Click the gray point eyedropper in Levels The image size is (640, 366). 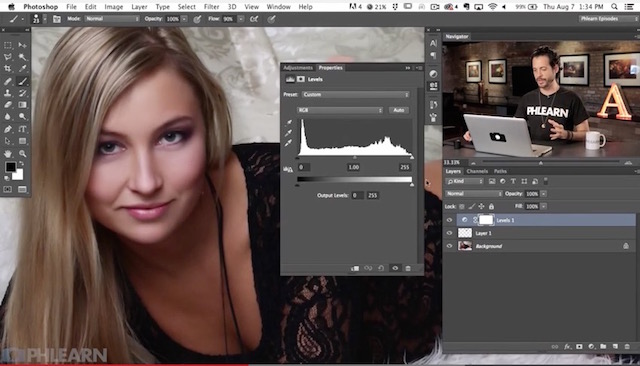289,133
